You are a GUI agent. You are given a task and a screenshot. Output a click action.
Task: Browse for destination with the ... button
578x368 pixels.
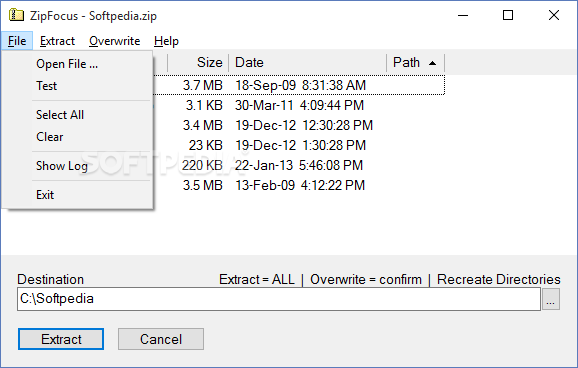(x=551, y=299)
